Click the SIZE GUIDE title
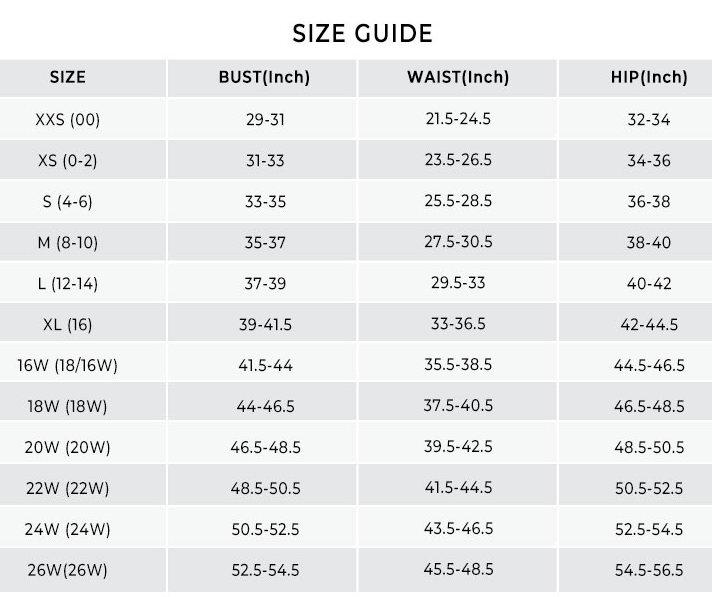The height and width of the screenshot is (597, 712). 362,33
